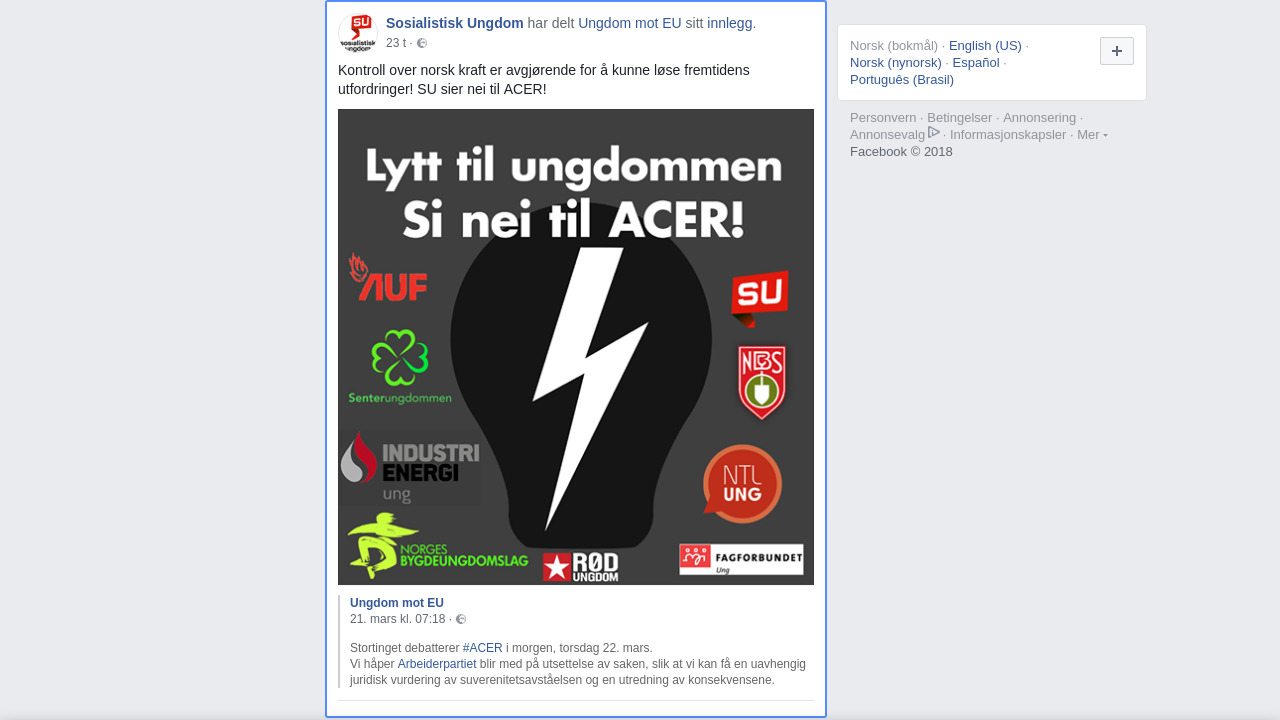
Task: Open Informasjonskapsler footer link
Action: click(x=1008, y=134)
